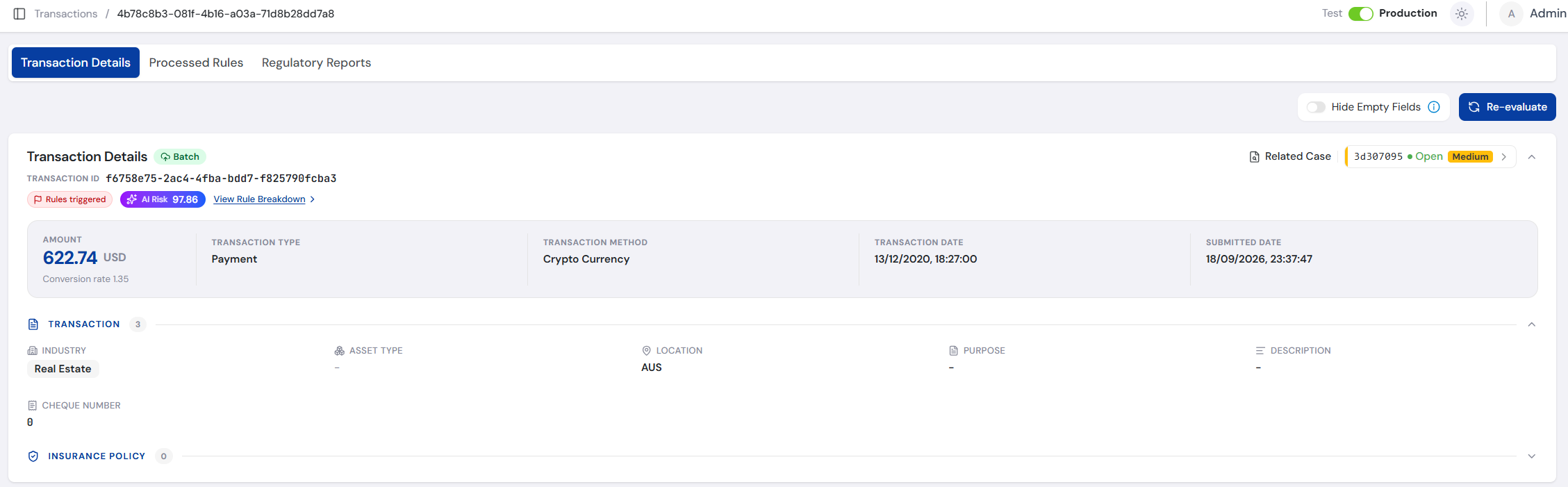
Task: Click the Transaction section document icon
Action: tap(33, 324)
